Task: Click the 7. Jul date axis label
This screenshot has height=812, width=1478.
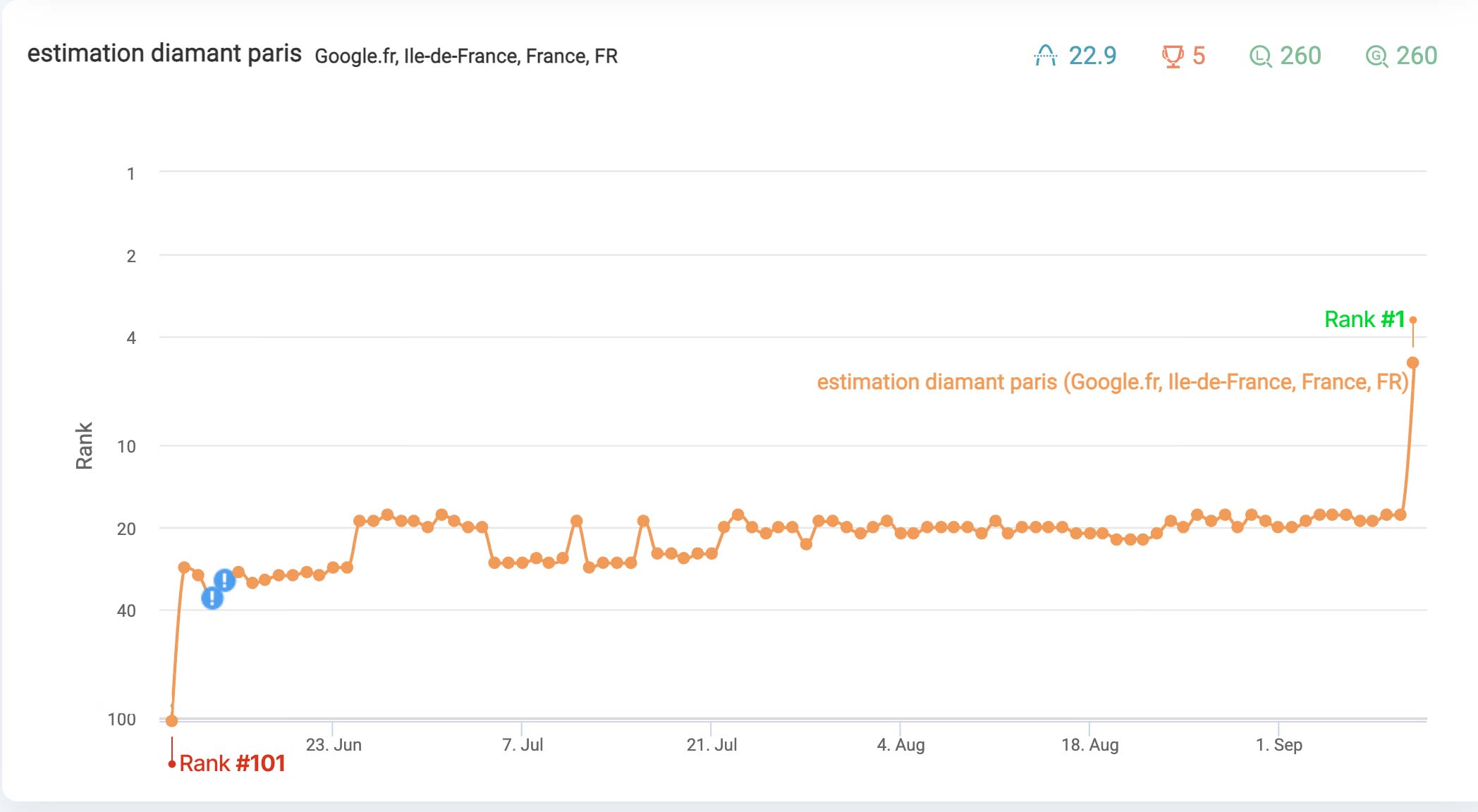Action: (x=523, y=745)
